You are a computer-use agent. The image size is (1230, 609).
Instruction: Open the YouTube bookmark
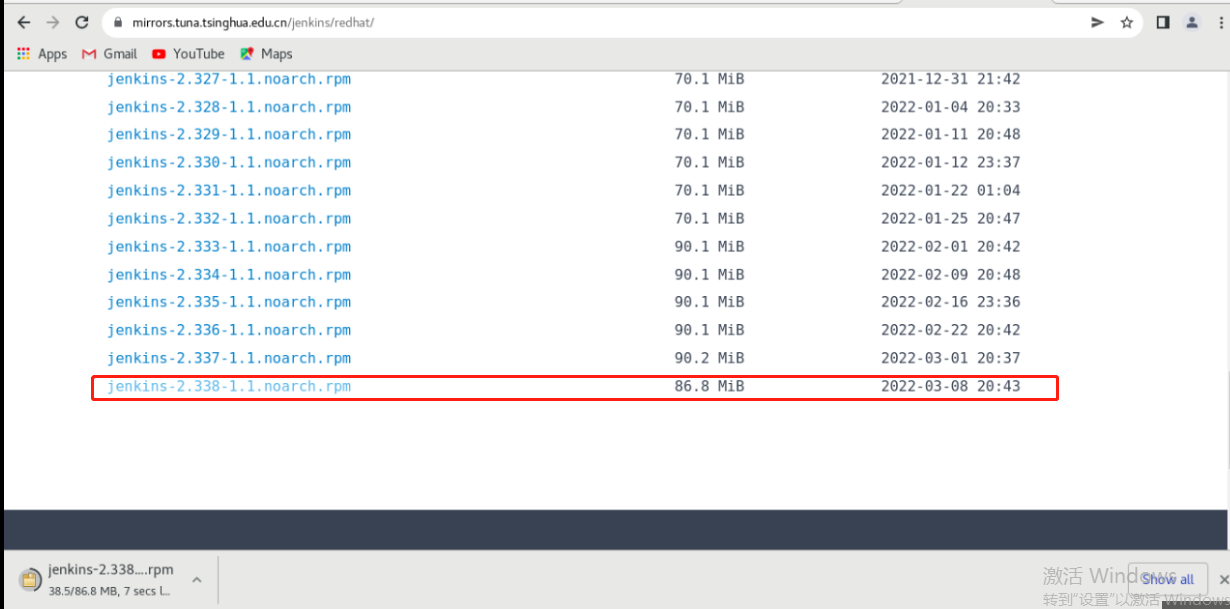188,54
